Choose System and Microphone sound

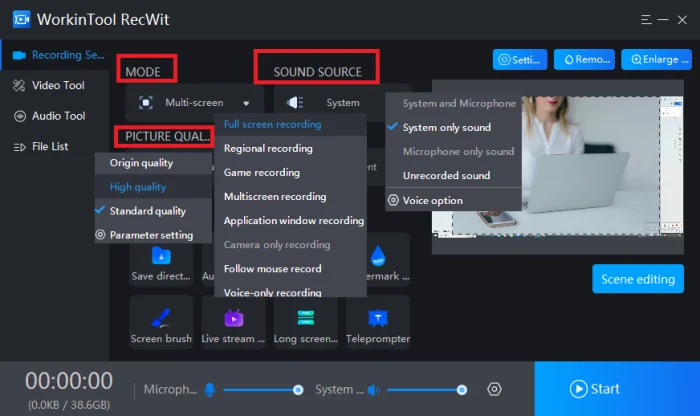point(454,104)
